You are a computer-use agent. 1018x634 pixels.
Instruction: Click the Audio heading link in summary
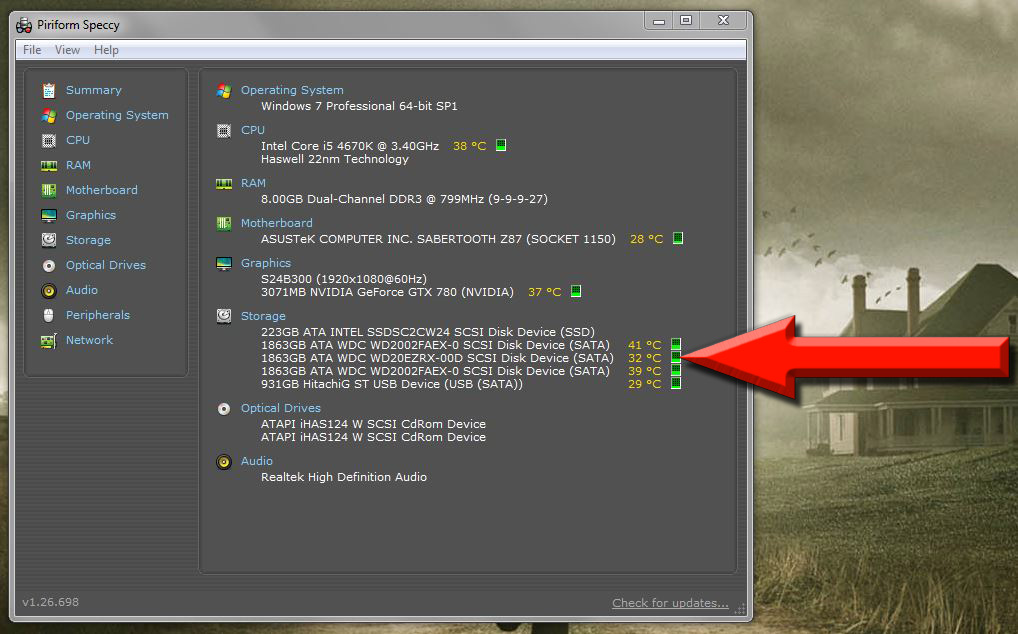click(256, 461)
